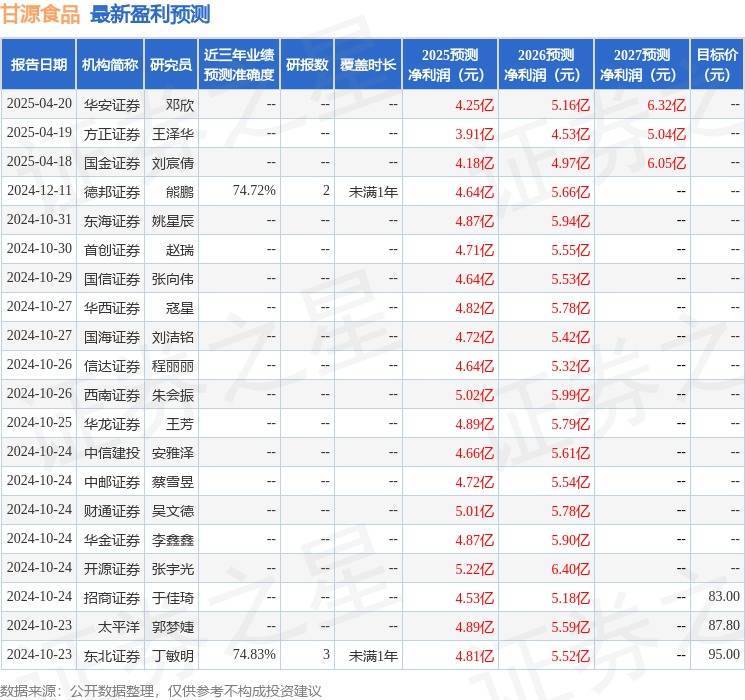
Task: Click the 2027预测净利润 column header
Action: click(x=642, y=65)
